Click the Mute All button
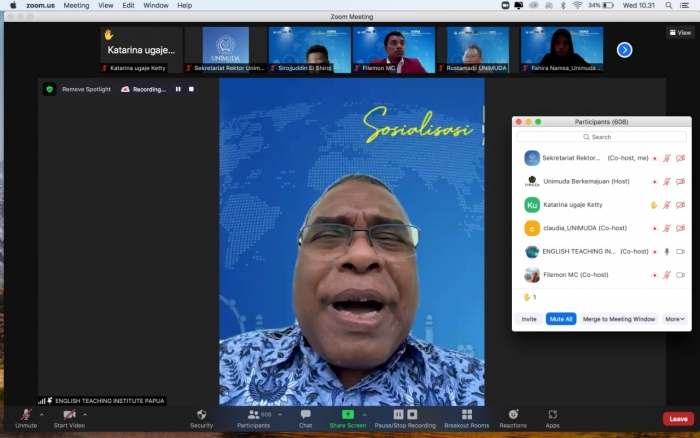Image resolution: width=700 pixels, height=438 pixels. click(560, 319)
